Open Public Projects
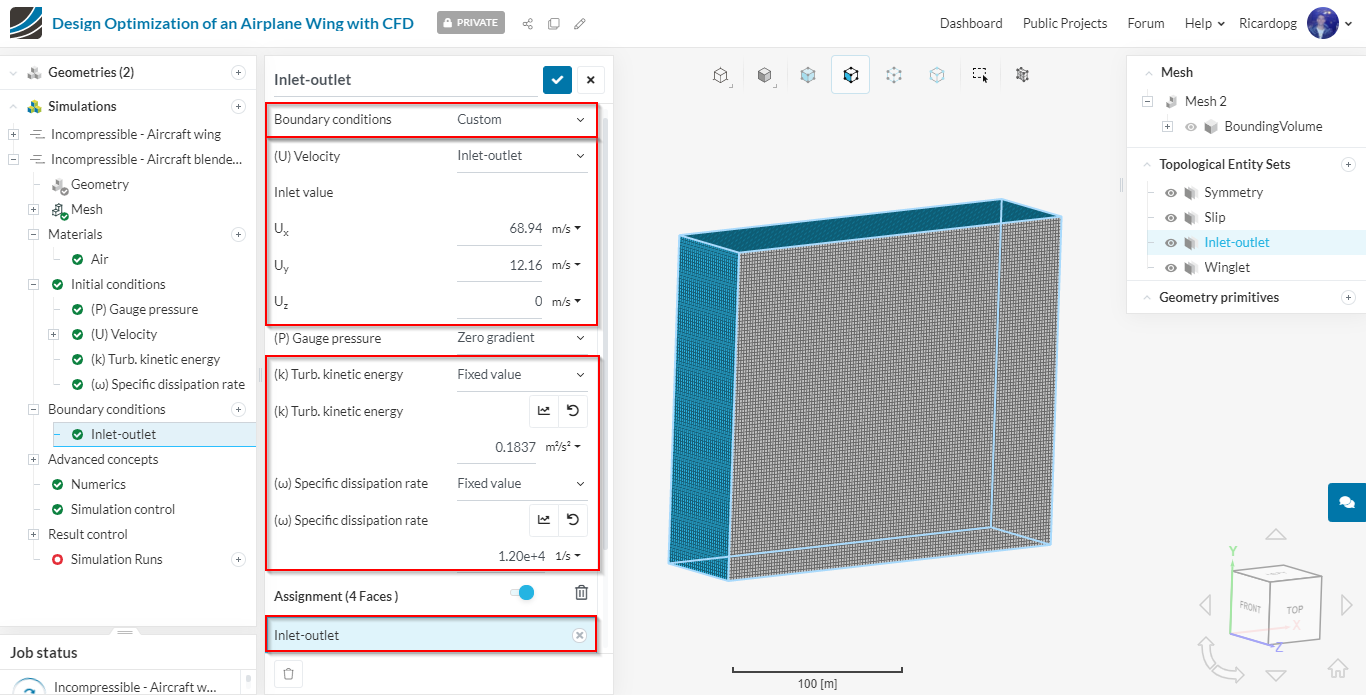Viewport: 1366px width, 695px height. [x=1065, y=23]
